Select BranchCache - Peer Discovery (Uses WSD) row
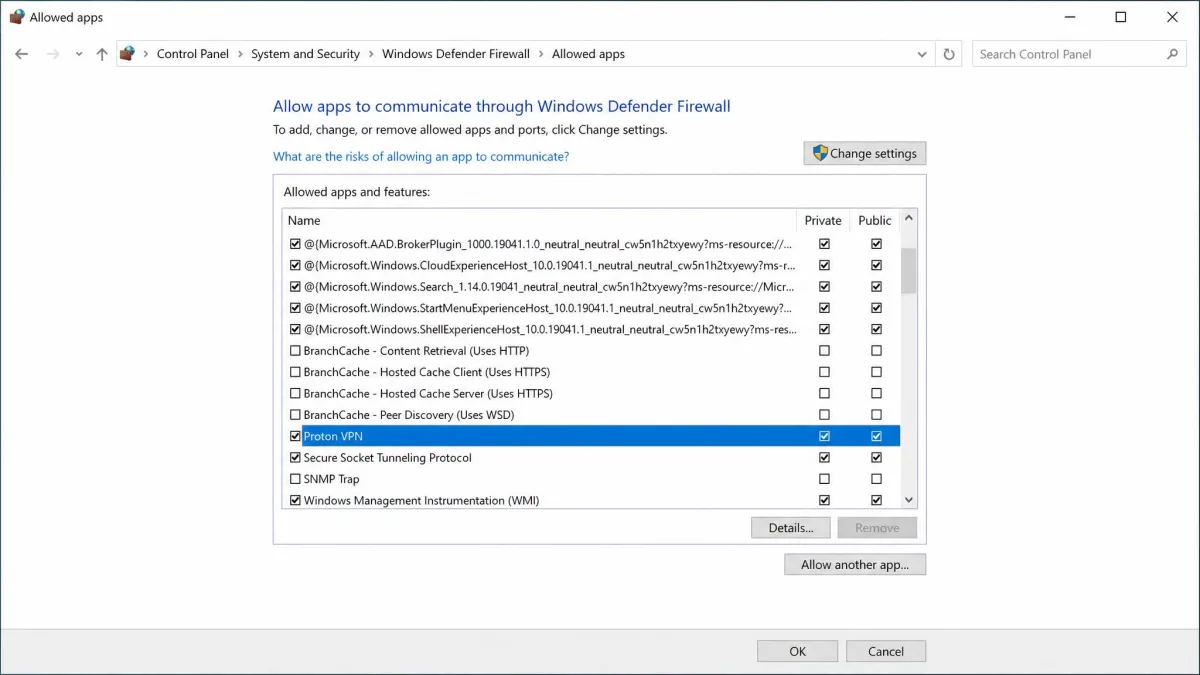Image resolution: width=1200 pixels, height=675 pixels. pos(592,415)
